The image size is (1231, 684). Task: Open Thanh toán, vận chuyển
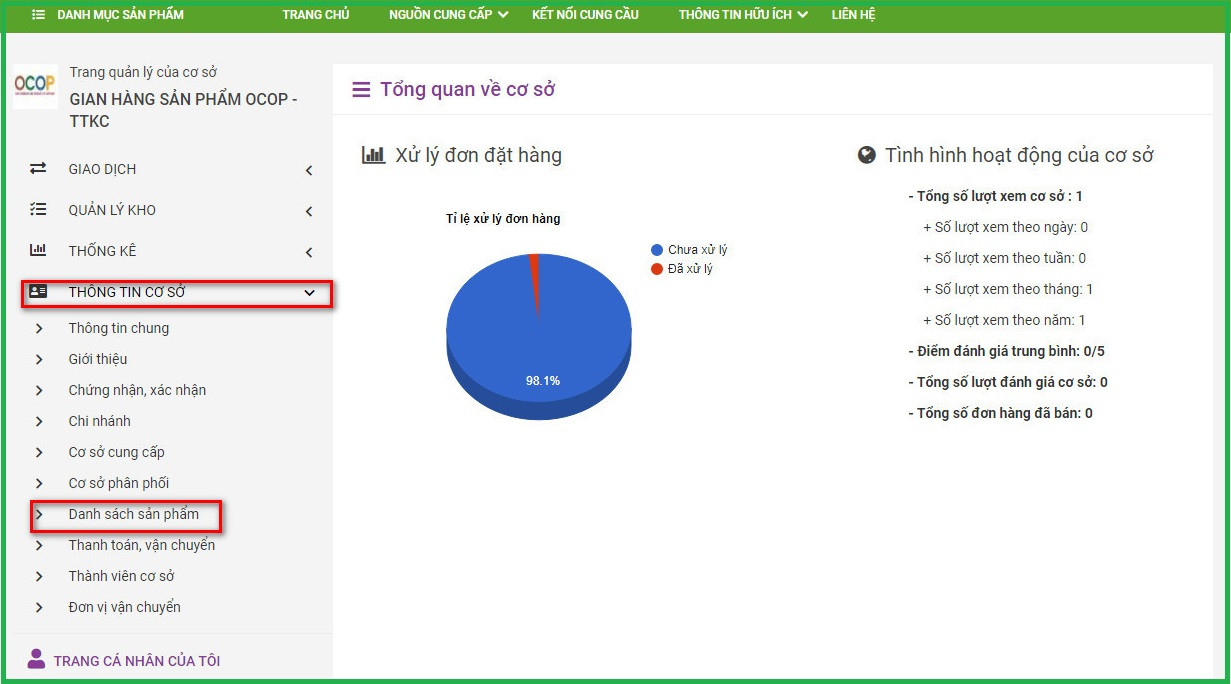pos(142,545)
